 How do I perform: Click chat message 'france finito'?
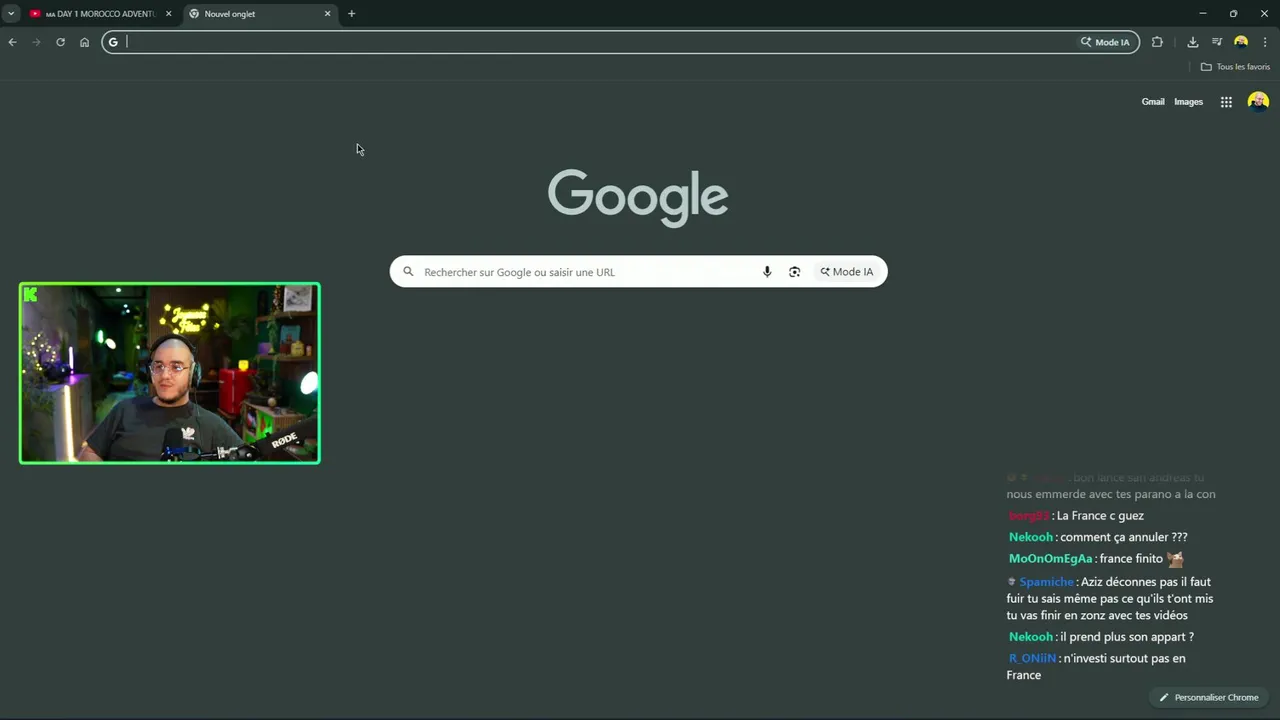(1131, 559)
